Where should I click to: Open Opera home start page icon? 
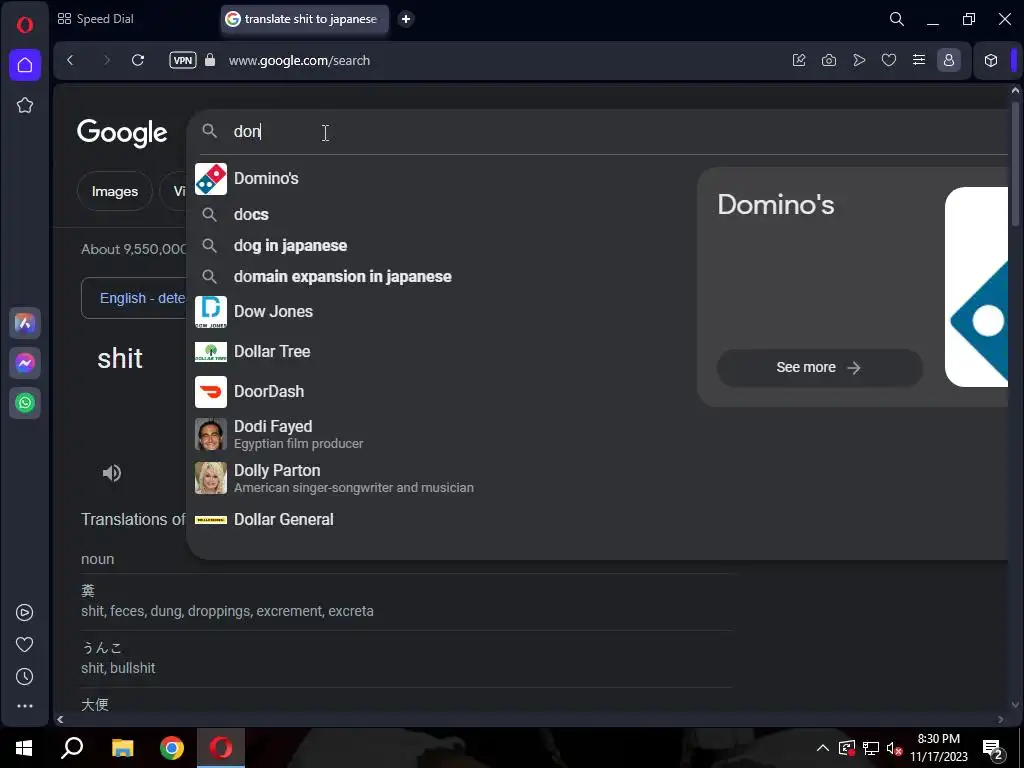pyautogui.click(x=25, y=65)
